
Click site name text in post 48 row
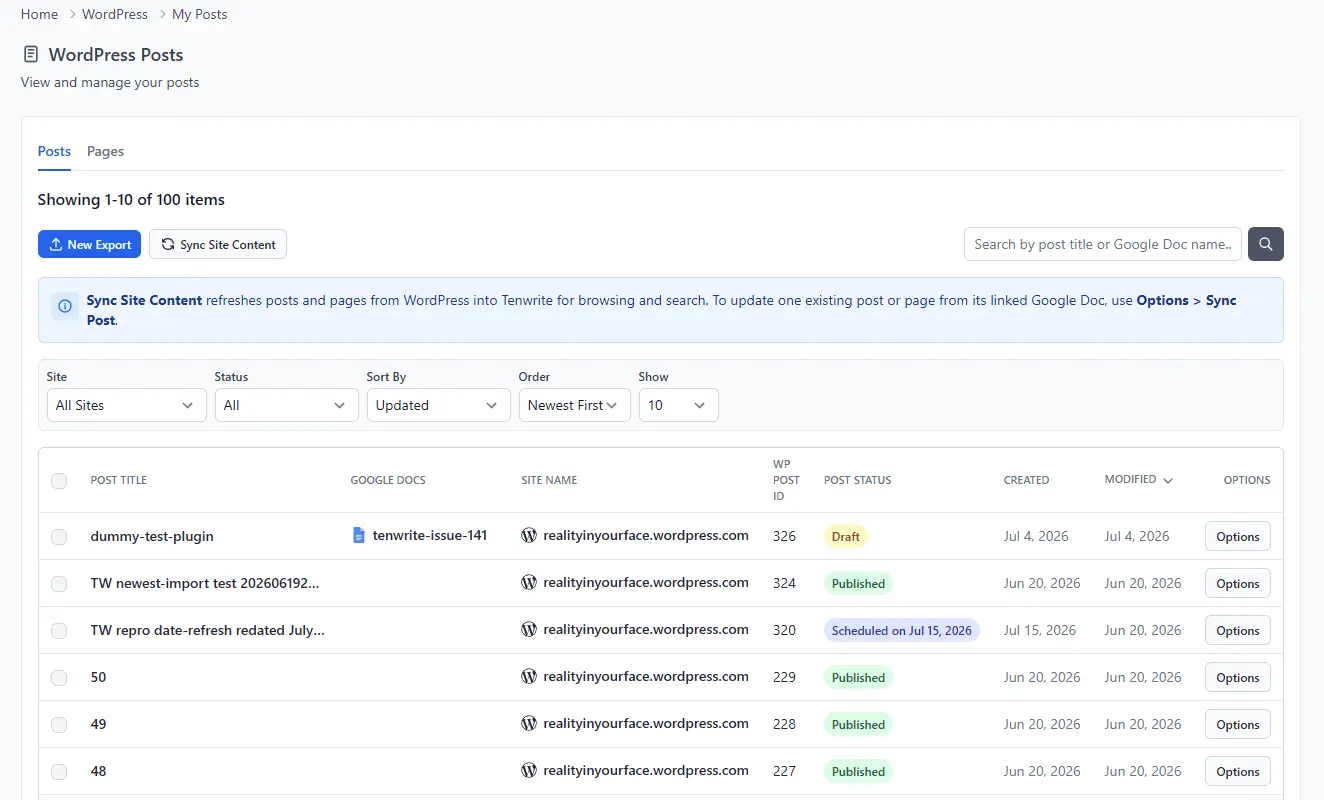[646, 770]
